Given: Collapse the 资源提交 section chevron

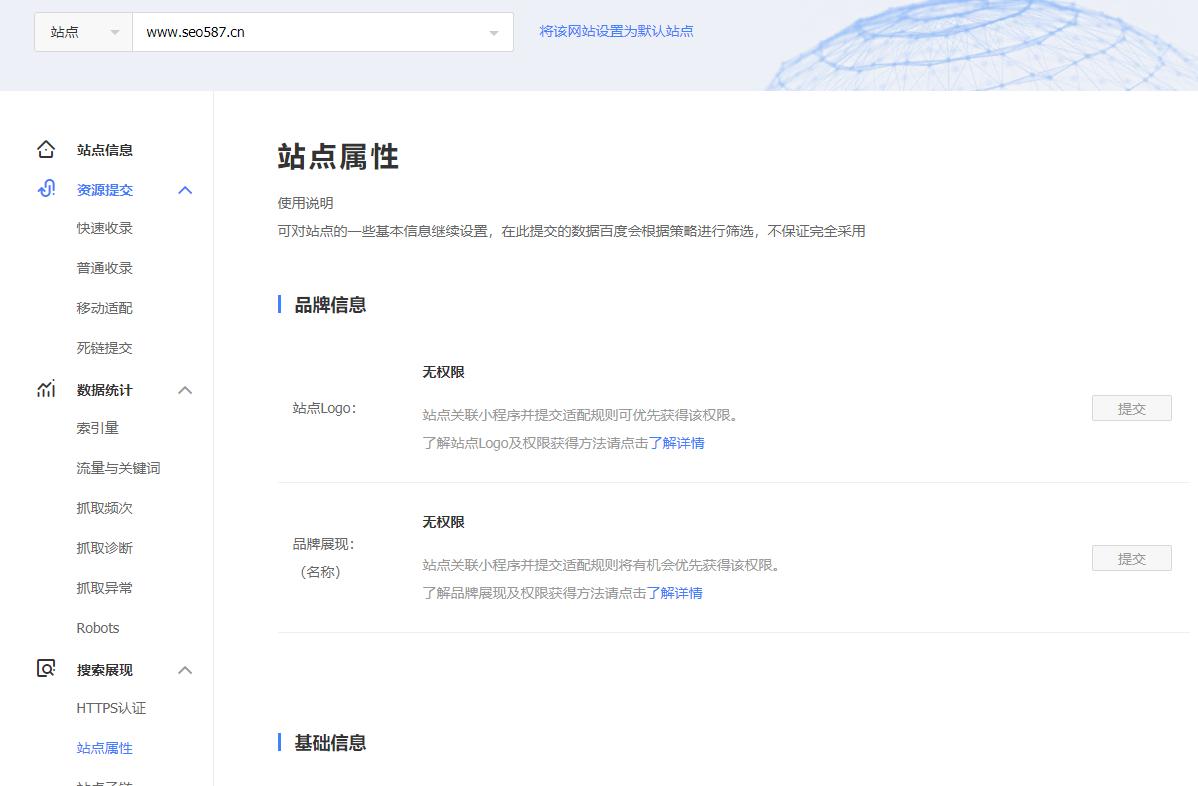Looking at the screenshot, I should point(184,189).
